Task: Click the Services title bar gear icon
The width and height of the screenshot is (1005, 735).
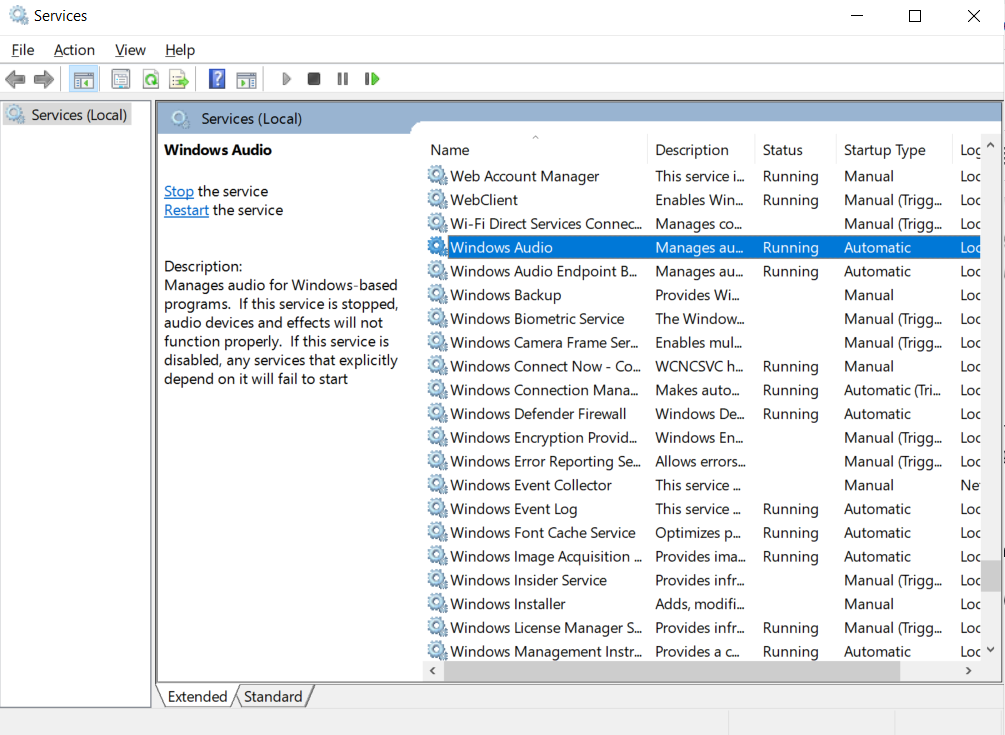Action: [18, 15]
